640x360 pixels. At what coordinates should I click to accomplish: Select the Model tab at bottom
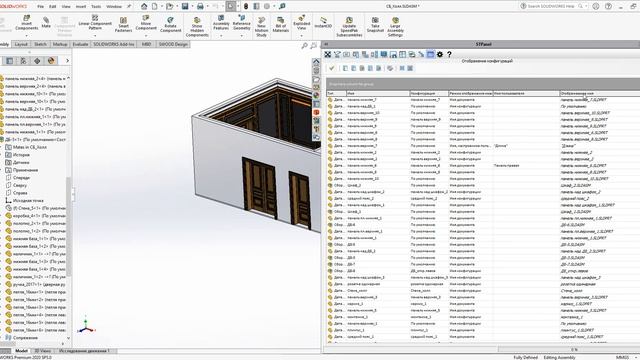point(21,351)
